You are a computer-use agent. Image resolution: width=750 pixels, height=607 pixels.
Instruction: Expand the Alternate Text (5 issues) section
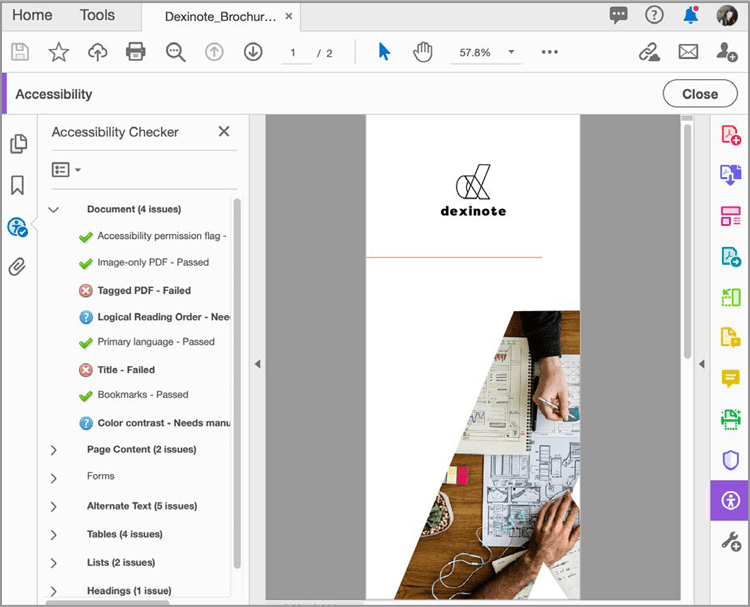point(54,507)
